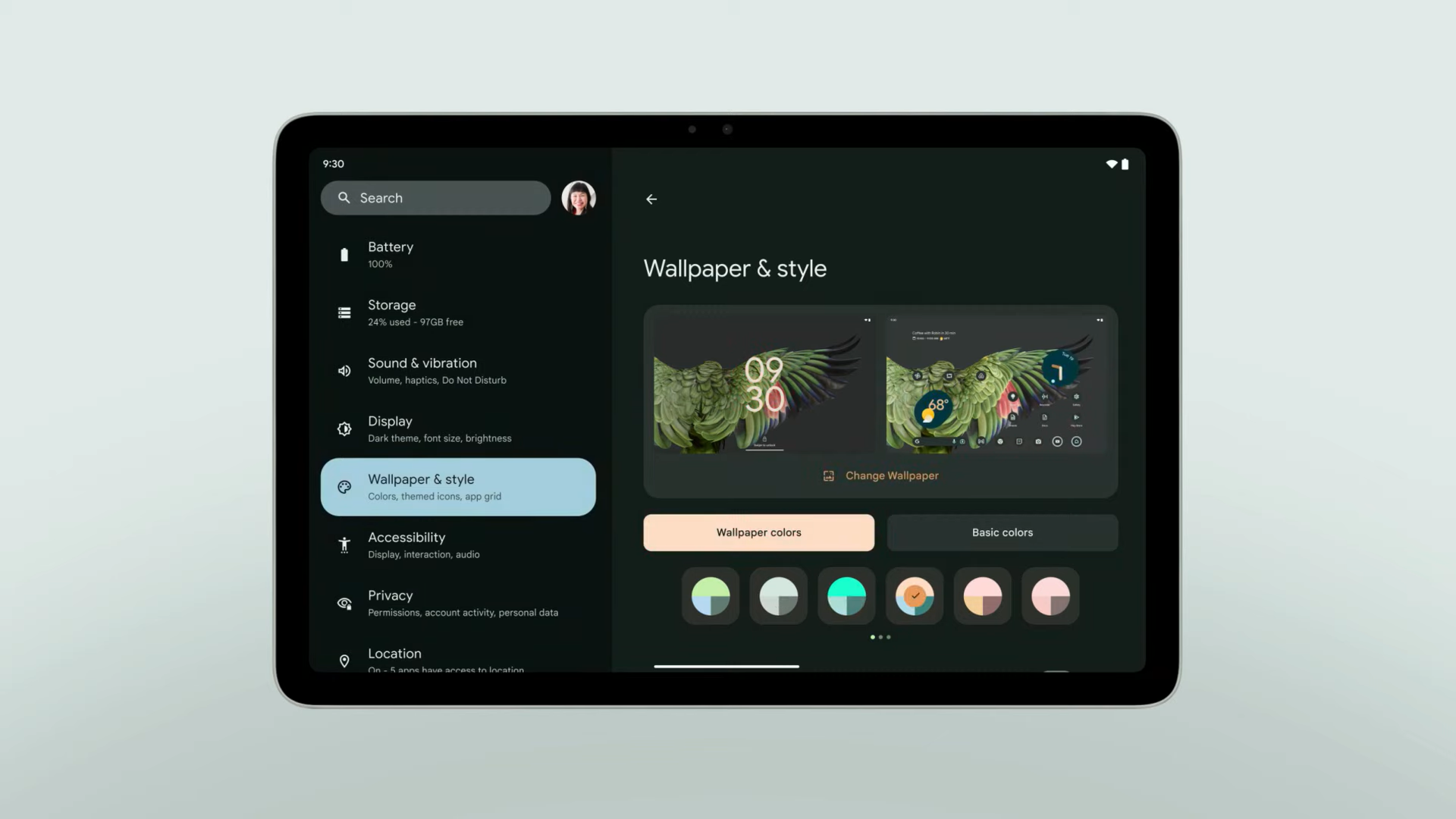The height and width of the screenshot is (819, 1456).
Task: Click the Battery settings icon
Action: [x=343, y=254]
